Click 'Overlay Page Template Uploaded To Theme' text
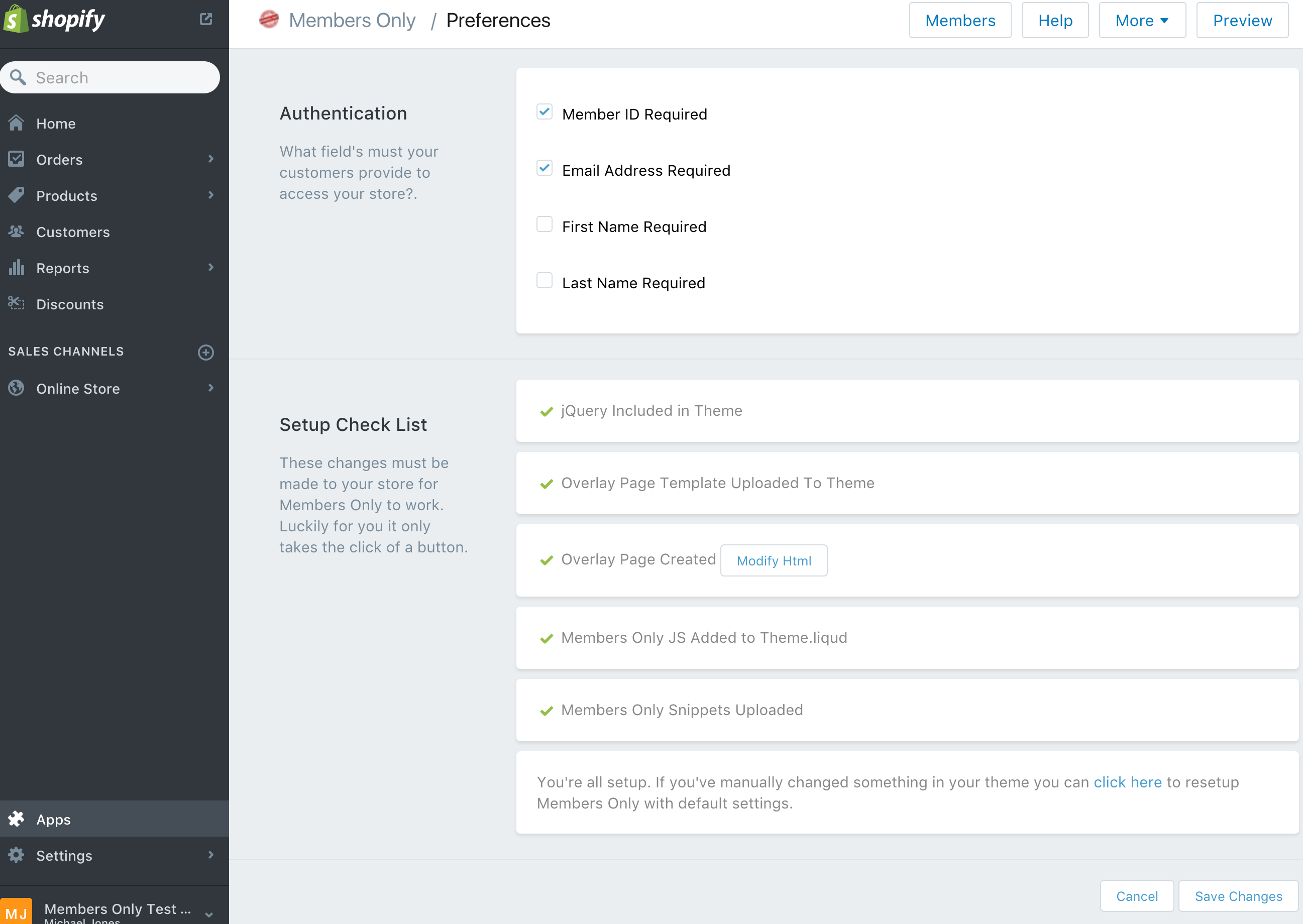Screen dimensions: 1303x924 pos(717,483)
